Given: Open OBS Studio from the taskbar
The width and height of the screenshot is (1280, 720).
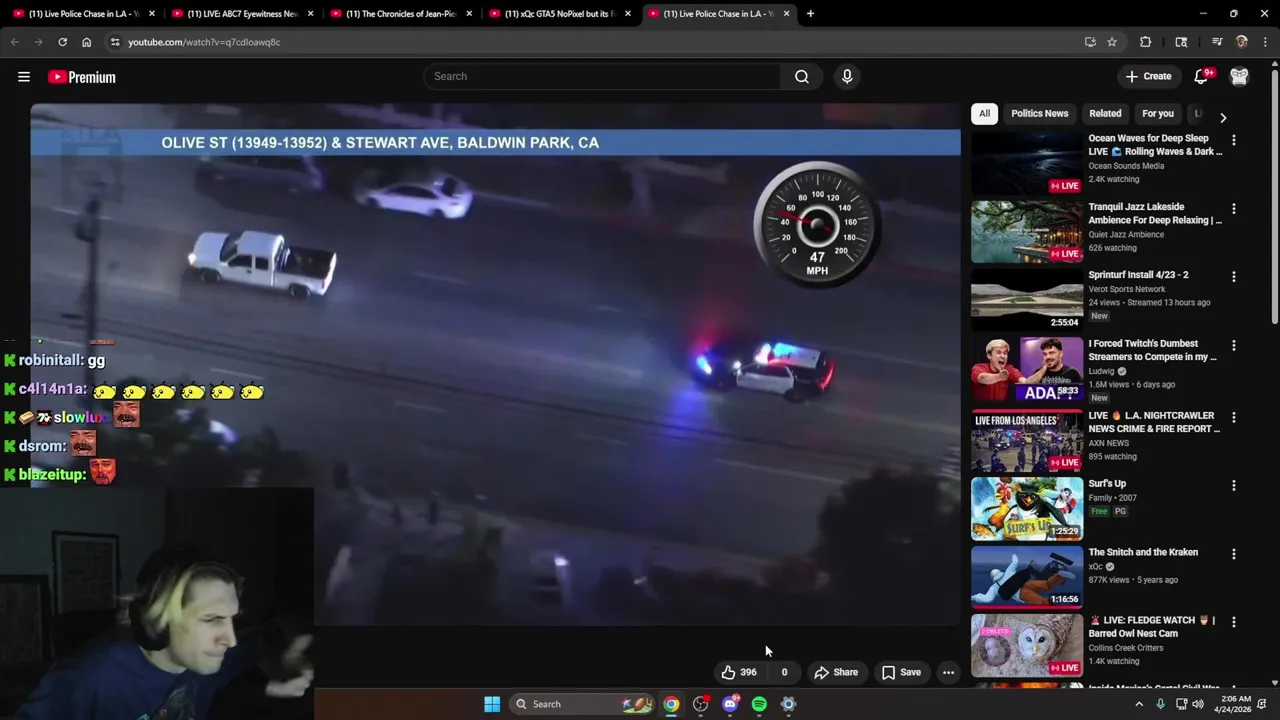Looking at the screenshot, I should coord(700,704).
